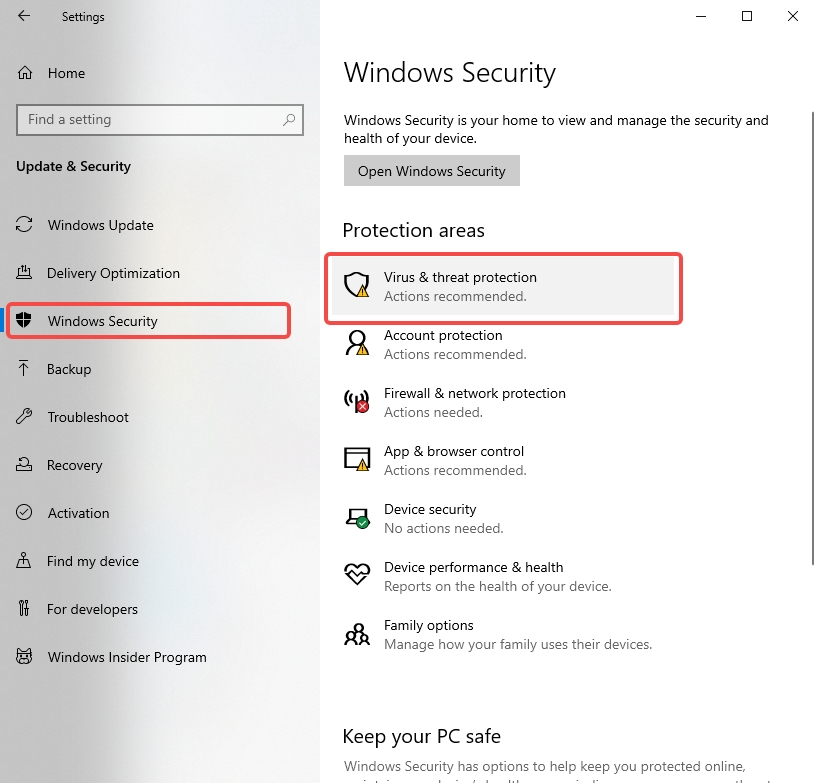Image resolution: width=816 pixels, height=783 pixels.
Task: Open Family options area
Action: pos(503,634)
